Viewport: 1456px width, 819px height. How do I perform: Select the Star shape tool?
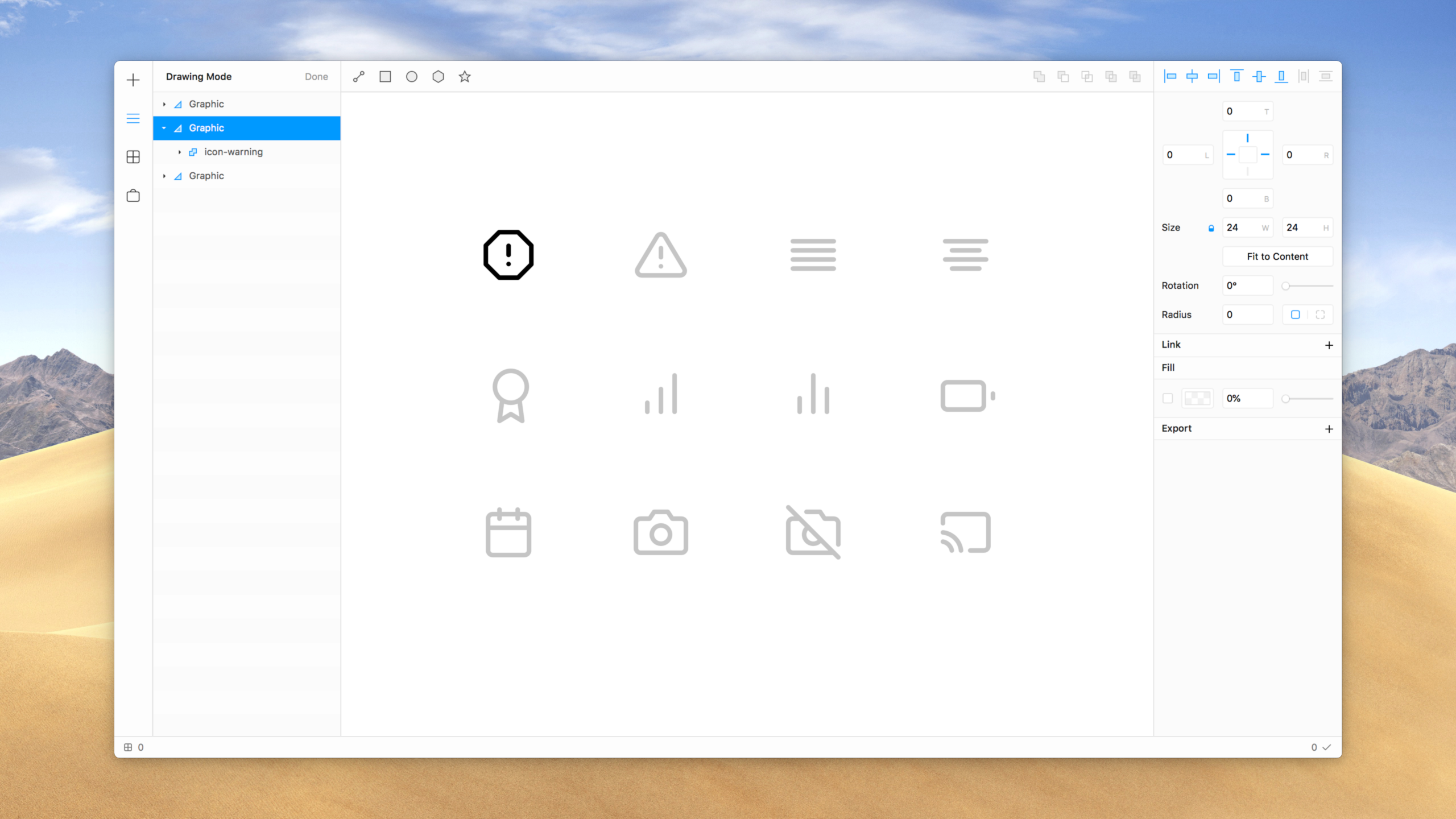(x=465, y=76)
